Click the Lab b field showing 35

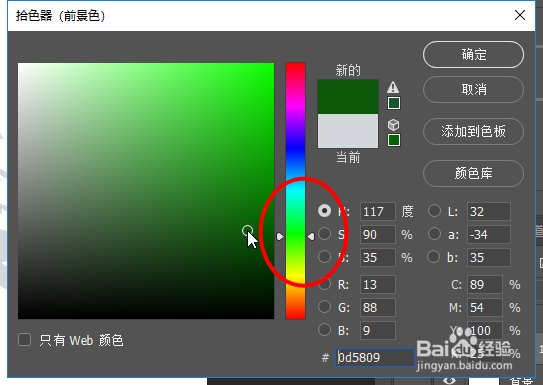click(488, 257)
